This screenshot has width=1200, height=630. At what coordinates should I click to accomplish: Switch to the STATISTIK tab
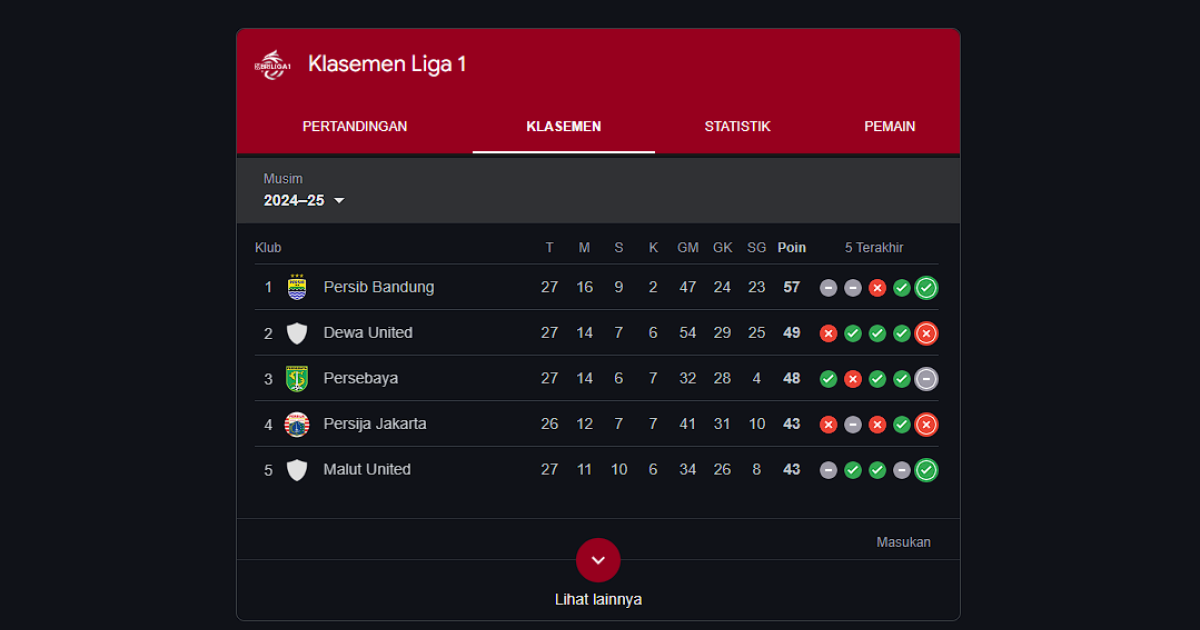738,126
